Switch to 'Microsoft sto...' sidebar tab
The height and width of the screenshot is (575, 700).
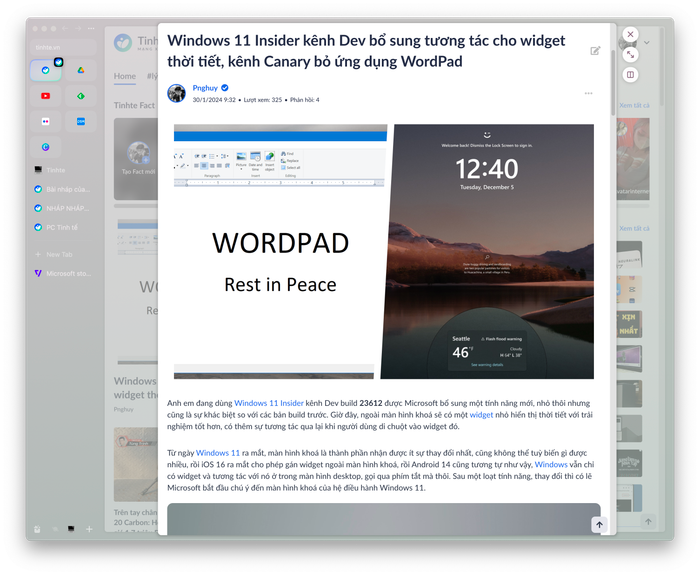[63, 273]
